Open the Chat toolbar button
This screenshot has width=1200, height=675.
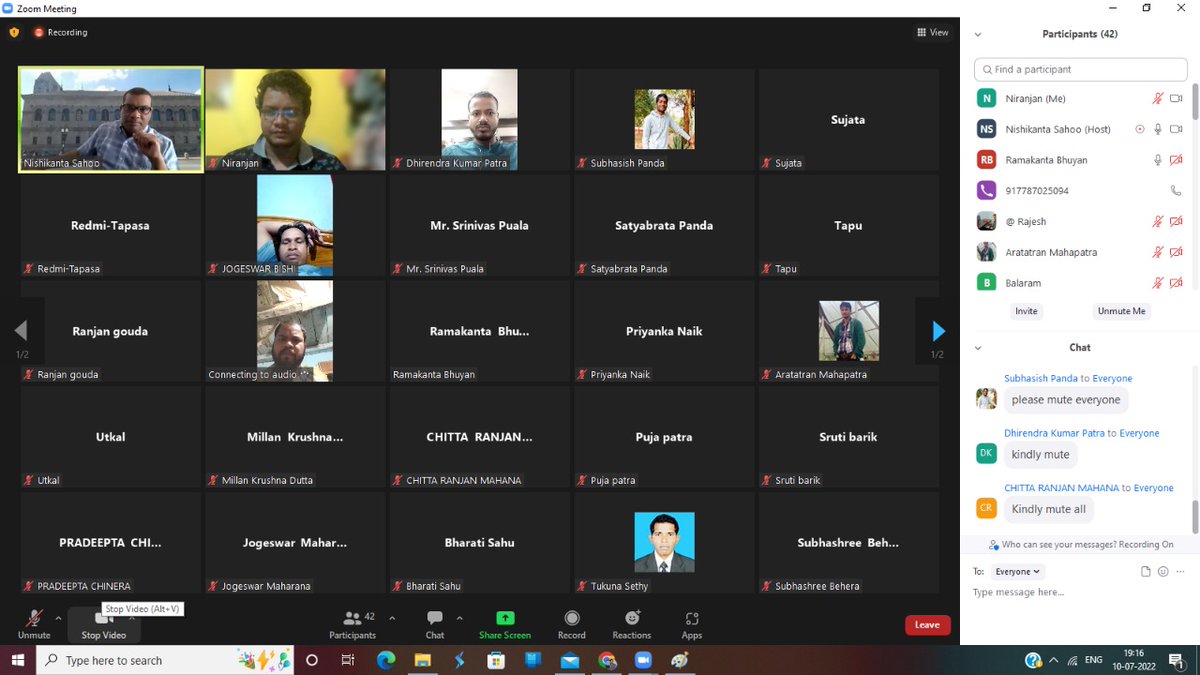[x=435, y=625]
